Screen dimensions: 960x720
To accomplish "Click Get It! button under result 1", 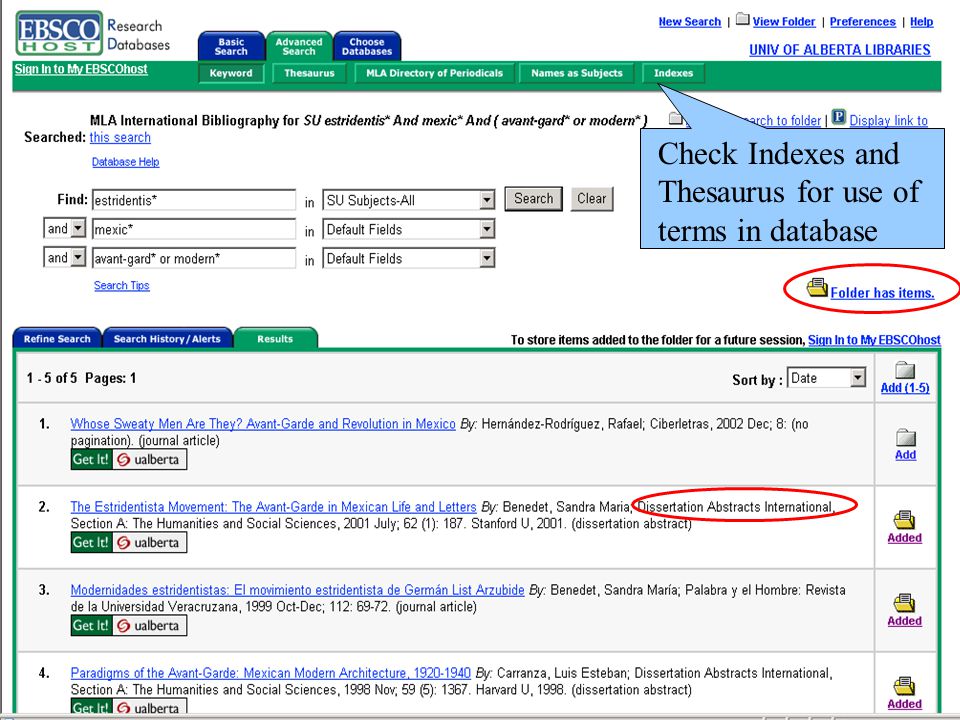I will [x=91, y=460].
